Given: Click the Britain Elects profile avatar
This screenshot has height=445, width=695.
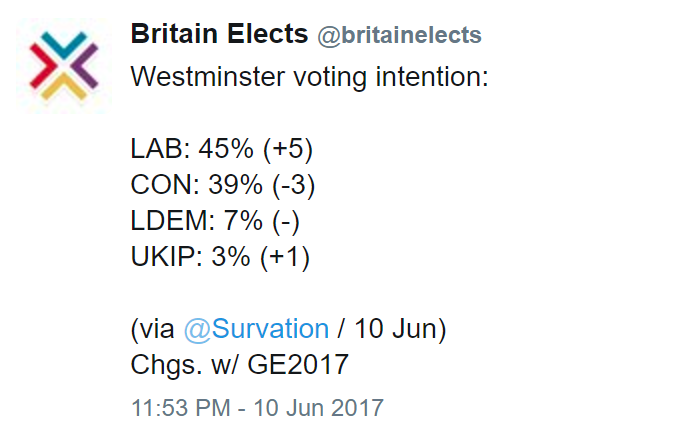Looking at the screenshot, I should [x=64, y=66].
